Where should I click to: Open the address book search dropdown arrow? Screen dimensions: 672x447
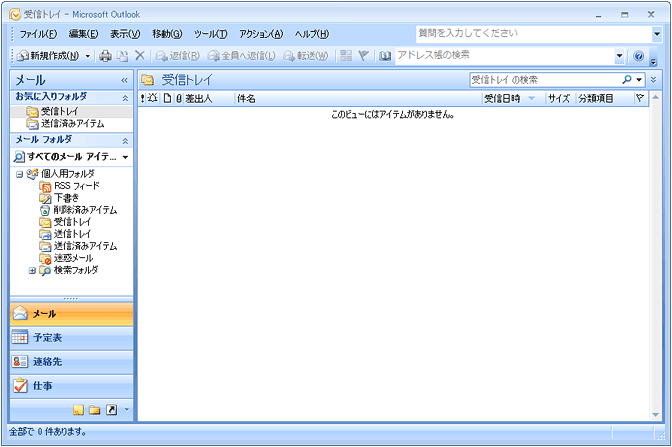point(619,56)
